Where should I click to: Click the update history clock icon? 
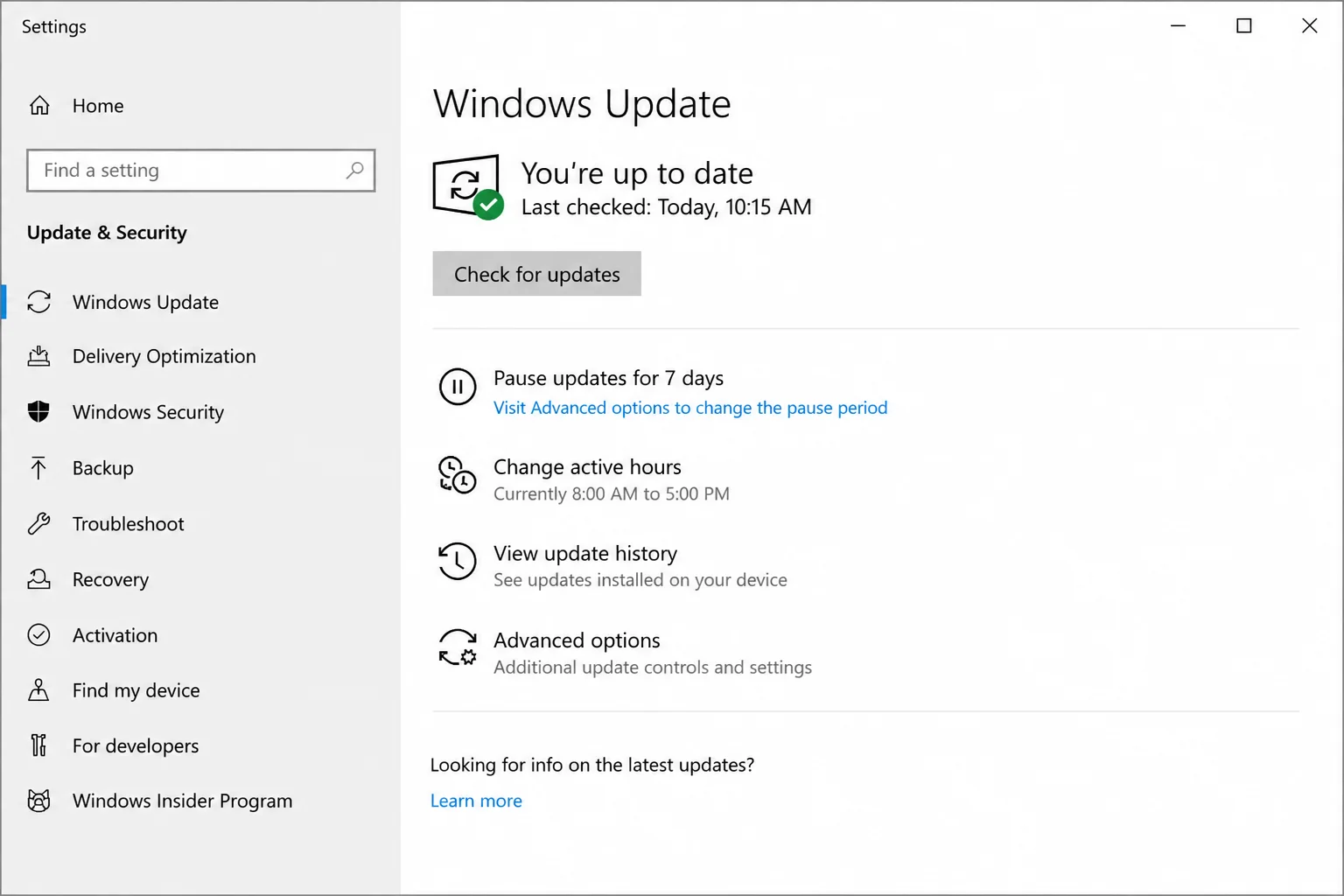[x=458, y=561]
